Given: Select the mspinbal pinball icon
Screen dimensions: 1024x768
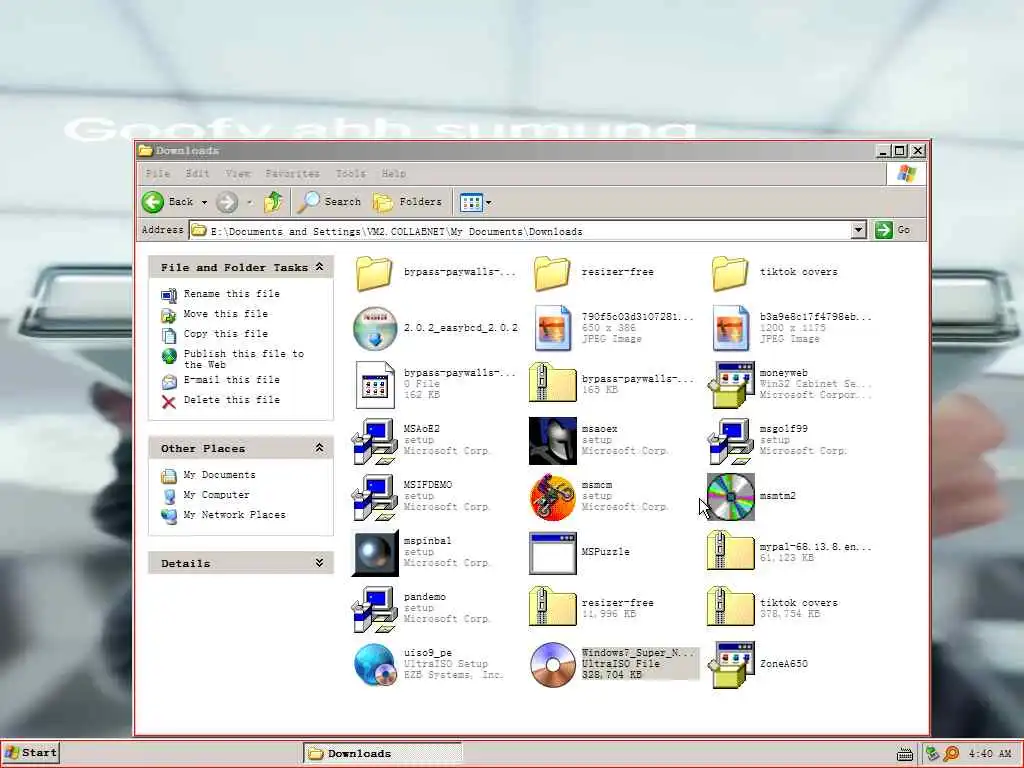Looking at the screenshot, I should click(x=375, y=553).
